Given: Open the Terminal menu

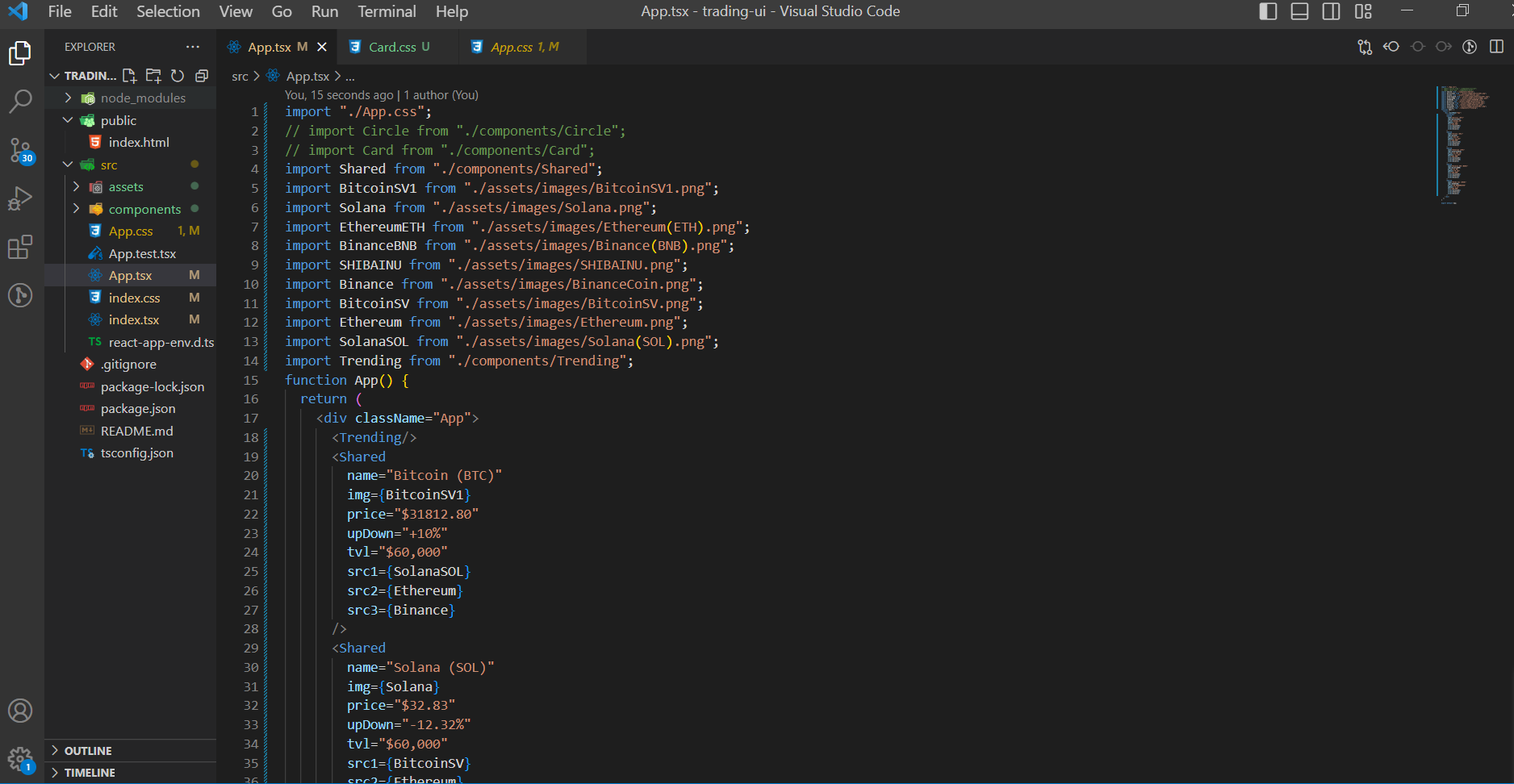Looking at the screenshot, I should click(386, 11).
